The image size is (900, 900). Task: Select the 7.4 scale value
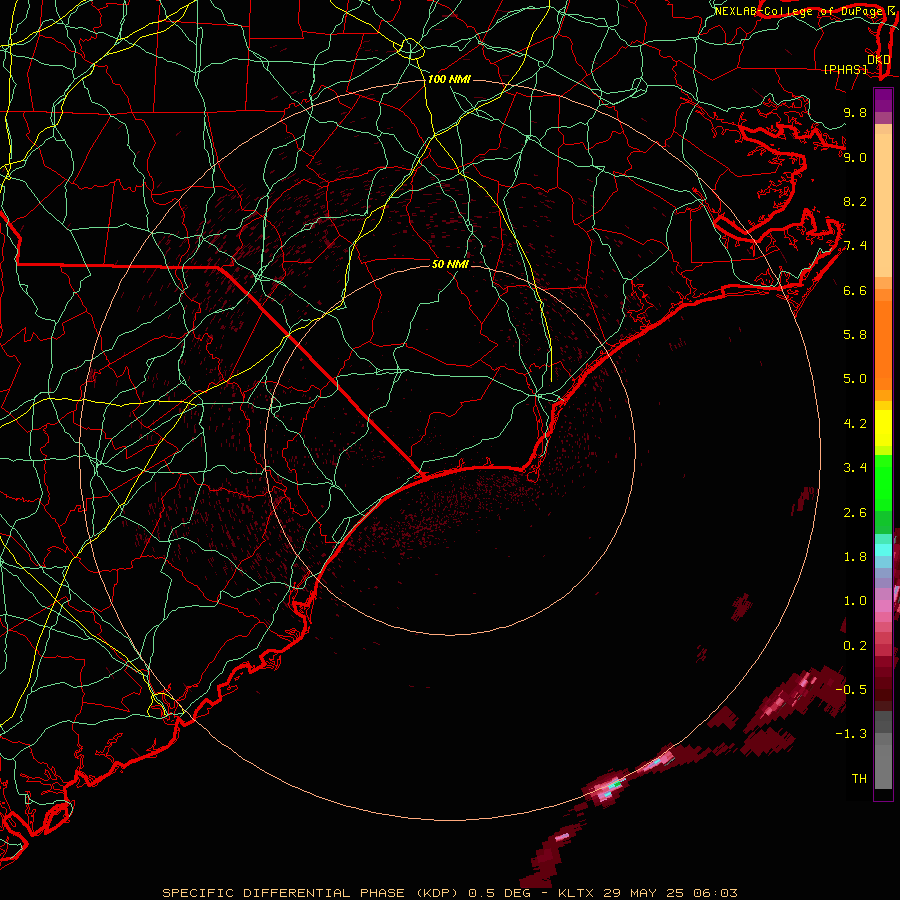(x=855, y=246)
